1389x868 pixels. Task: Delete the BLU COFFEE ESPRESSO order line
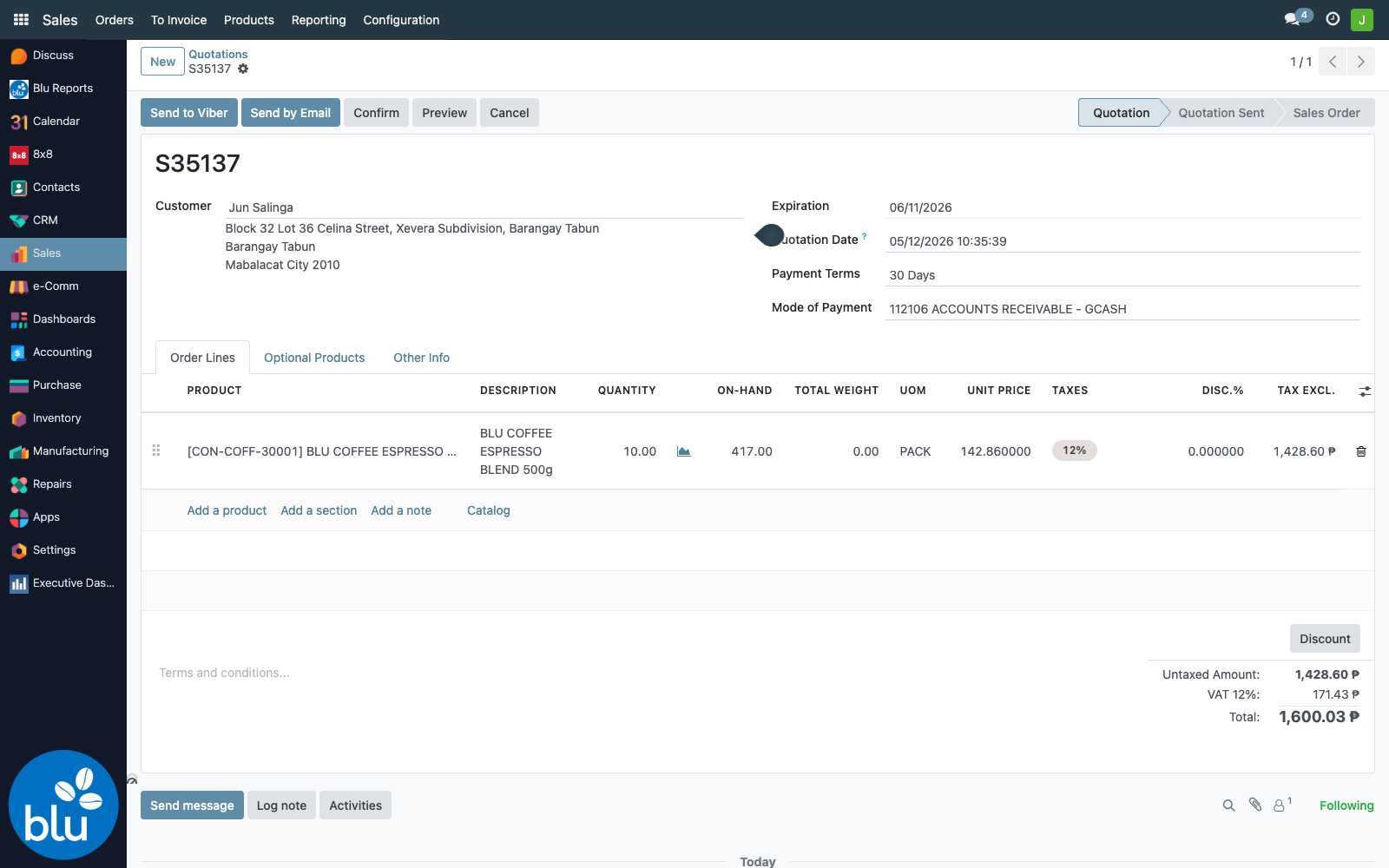(x=1361, y=451)
